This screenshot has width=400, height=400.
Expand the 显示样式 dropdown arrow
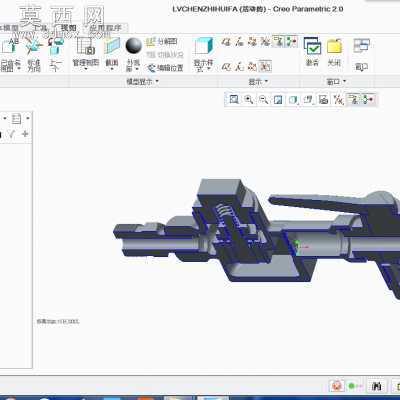pyautogui.click(x=209, y=69)
